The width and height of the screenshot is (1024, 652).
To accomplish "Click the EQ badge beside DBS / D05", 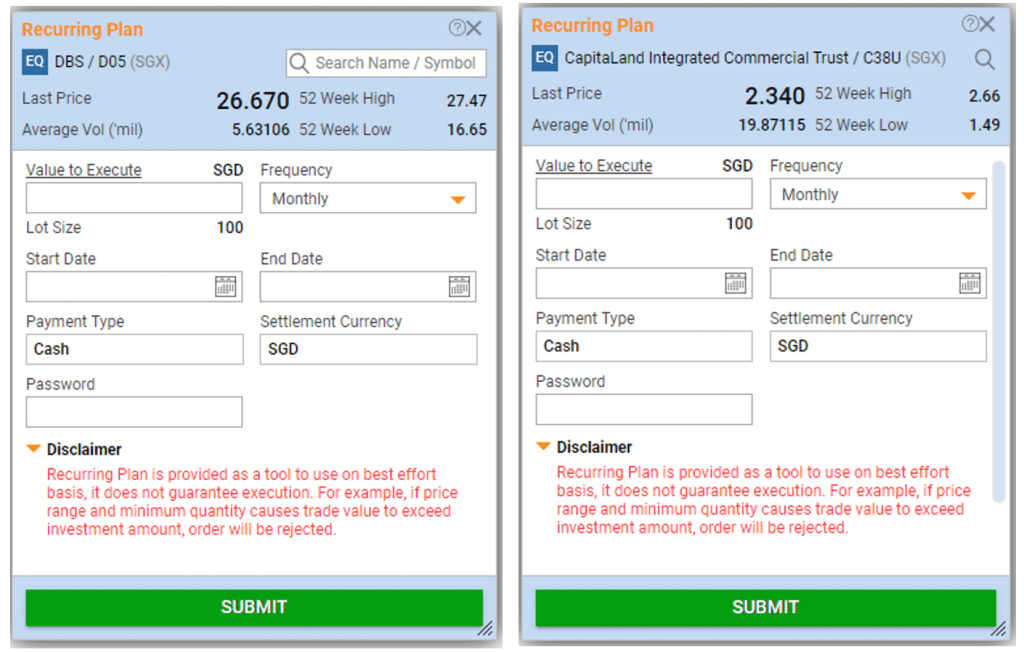I will coord(35,62).
